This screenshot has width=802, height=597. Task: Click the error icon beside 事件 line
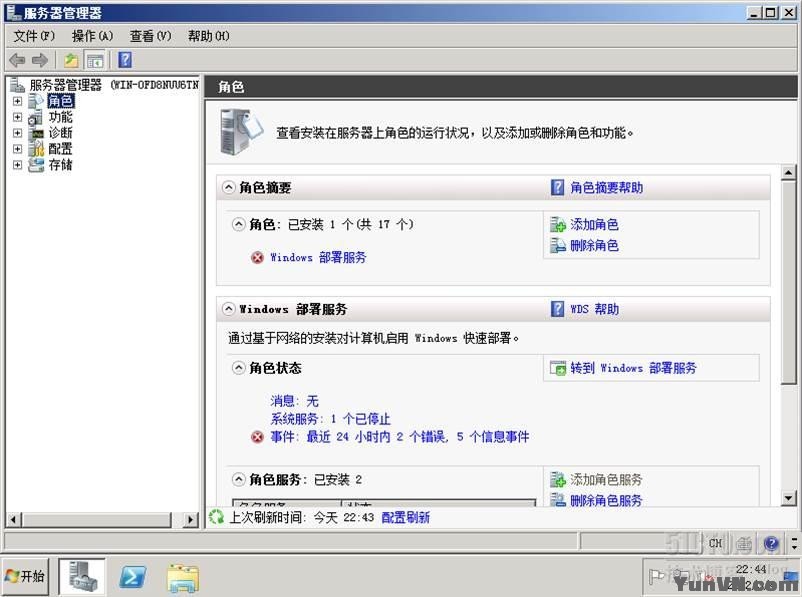[257, 437]
